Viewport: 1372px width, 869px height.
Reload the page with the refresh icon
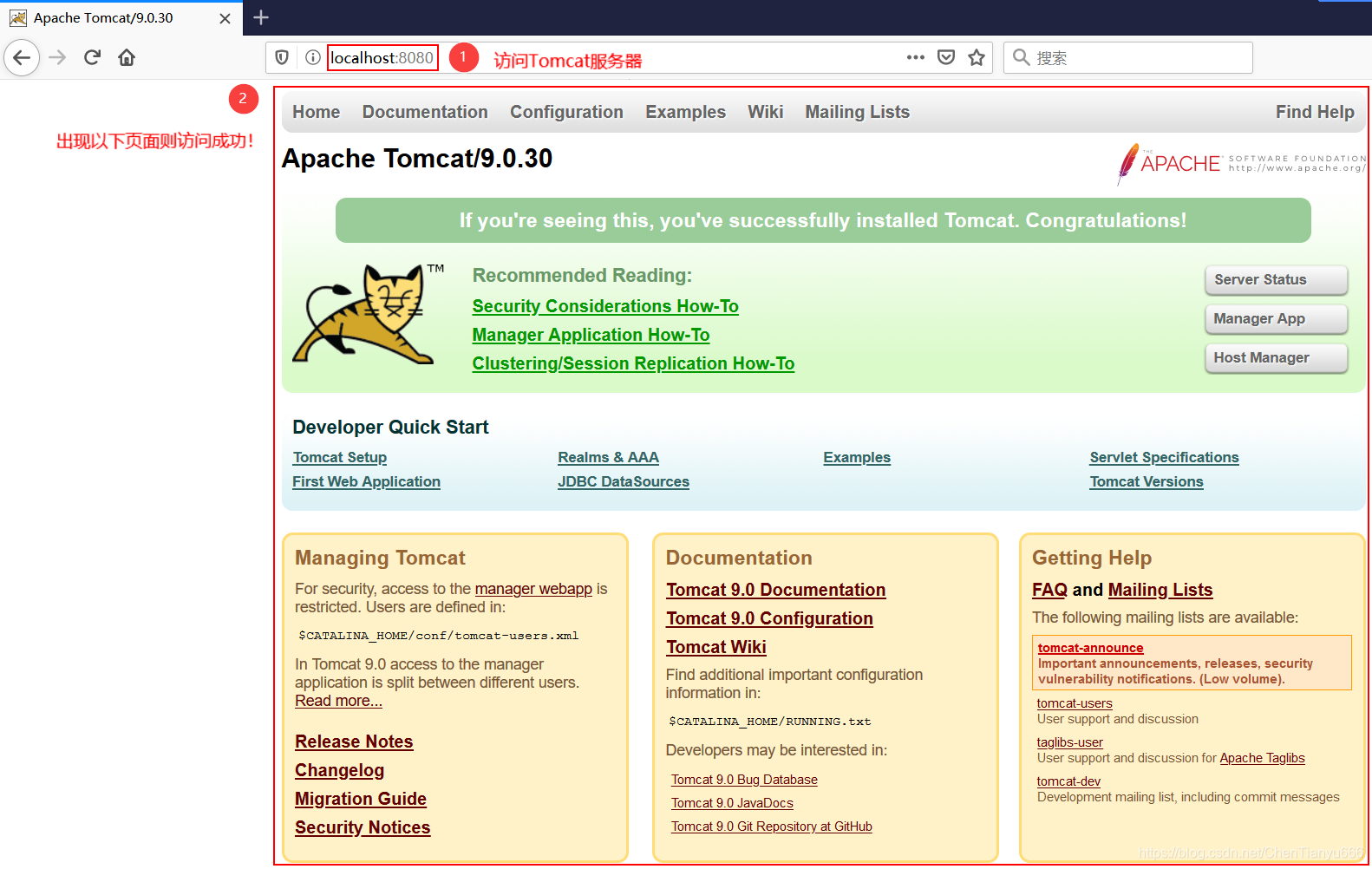92,58
